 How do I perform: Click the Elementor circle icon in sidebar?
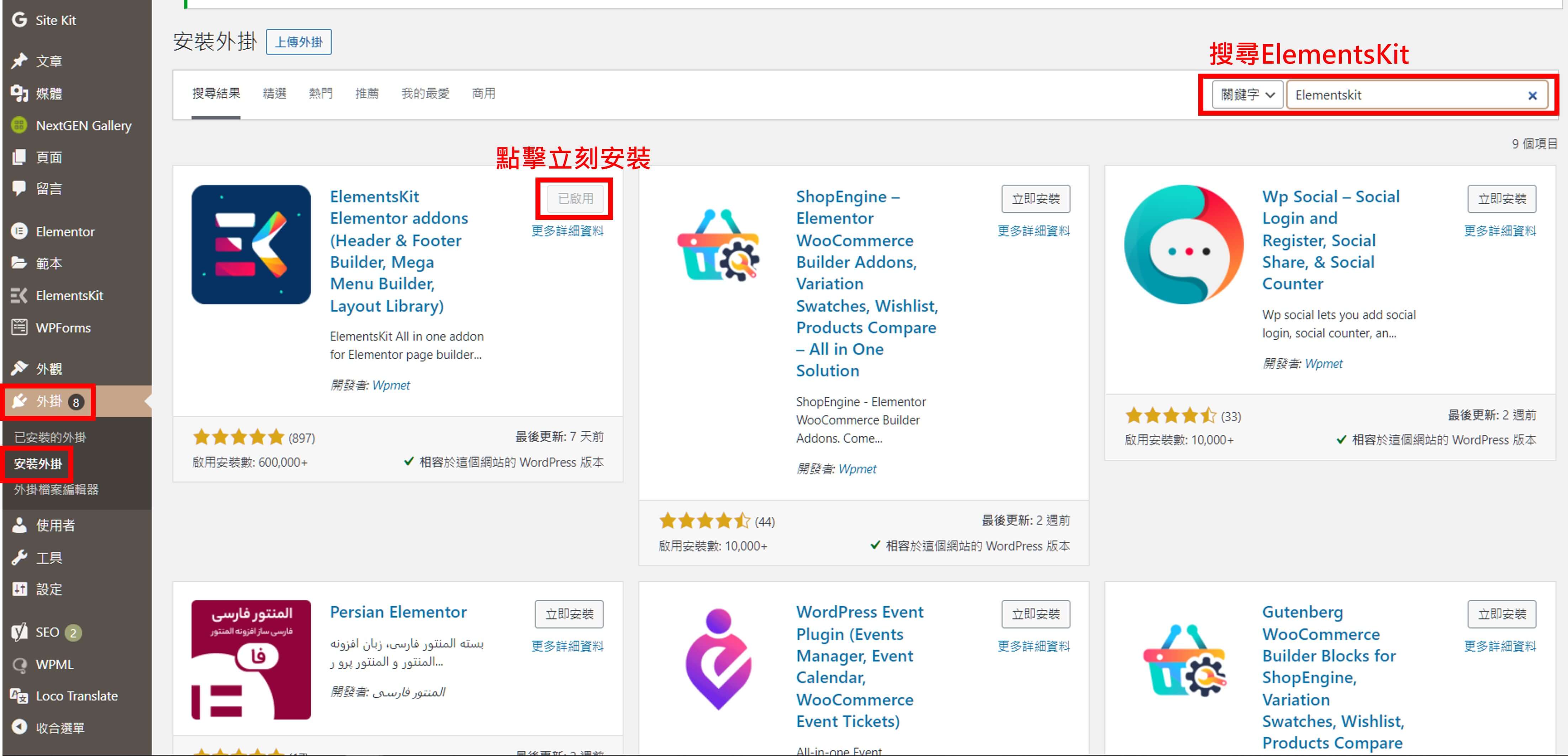tap(20, 231)
